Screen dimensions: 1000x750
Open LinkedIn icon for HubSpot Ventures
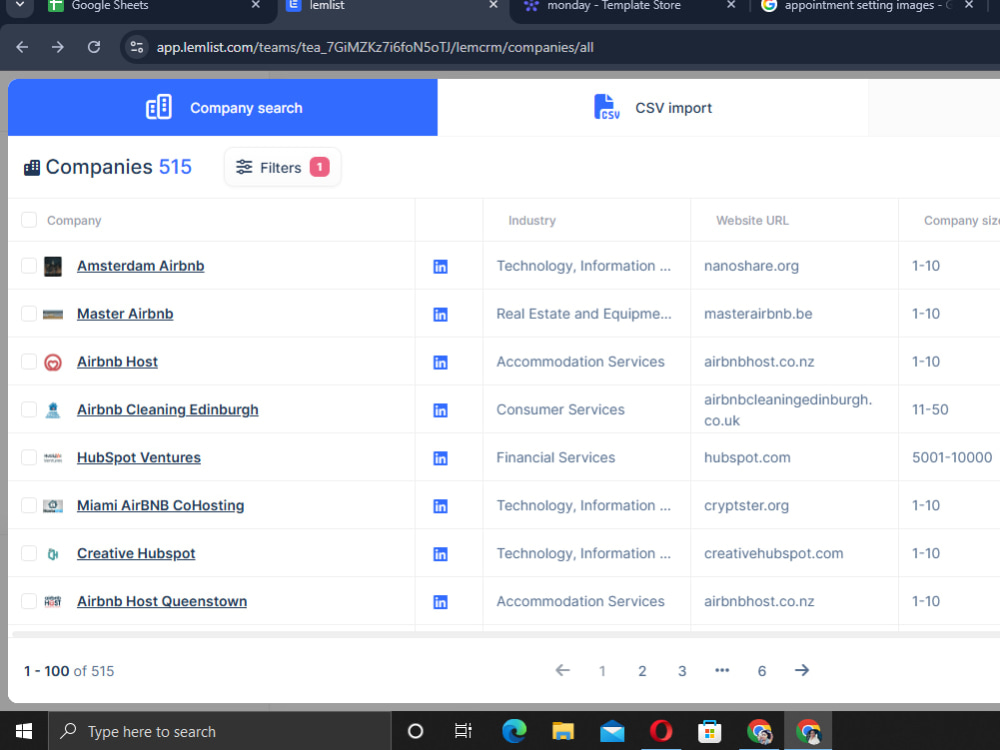(x=440, y=458)
